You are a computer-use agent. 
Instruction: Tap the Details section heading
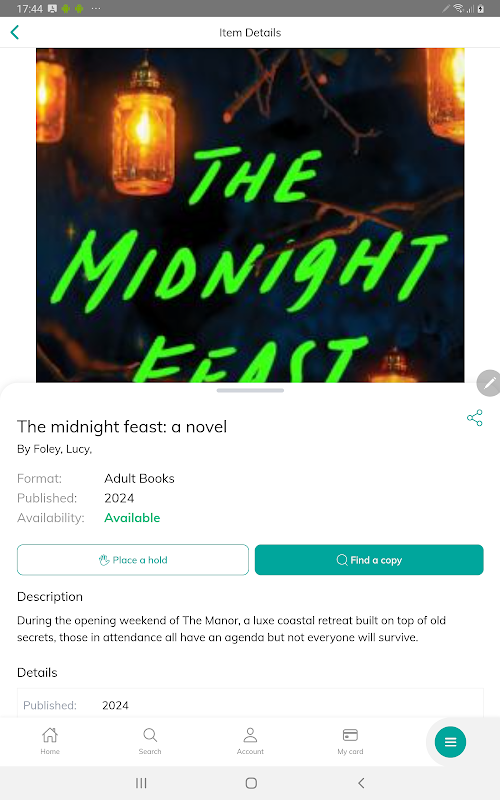tap(37, 672)
